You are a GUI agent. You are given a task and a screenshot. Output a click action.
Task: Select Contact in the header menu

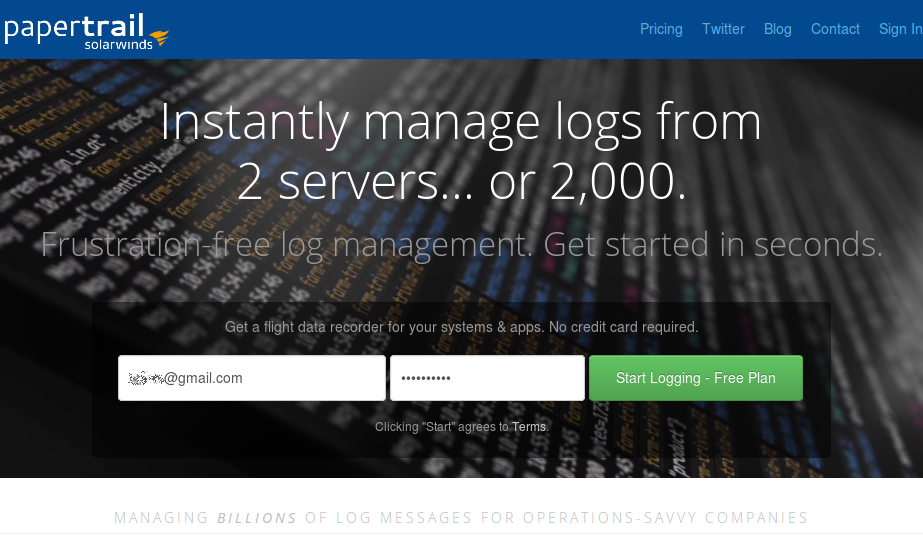pyautogui.click(x=835, y=29)
